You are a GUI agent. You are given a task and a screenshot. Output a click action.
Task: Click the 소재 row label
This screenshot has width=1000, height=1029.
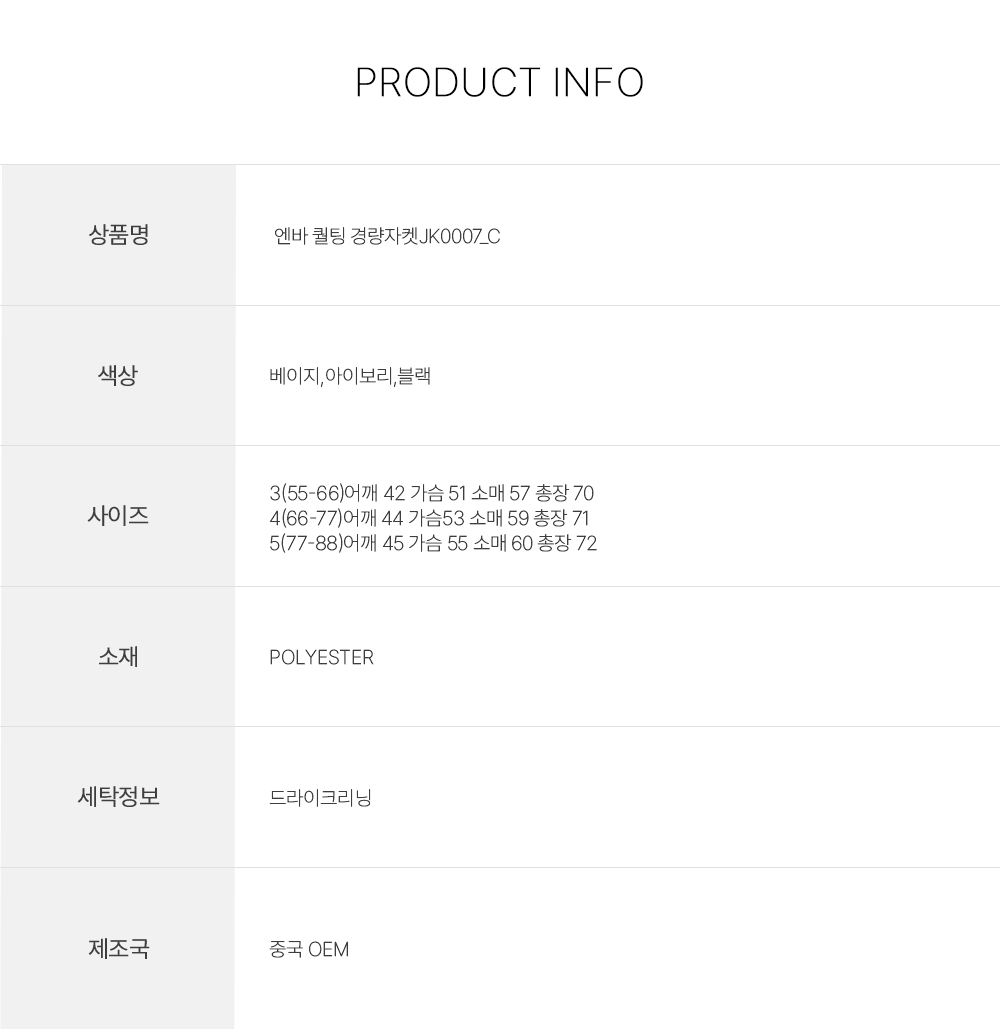click(118, 657)
